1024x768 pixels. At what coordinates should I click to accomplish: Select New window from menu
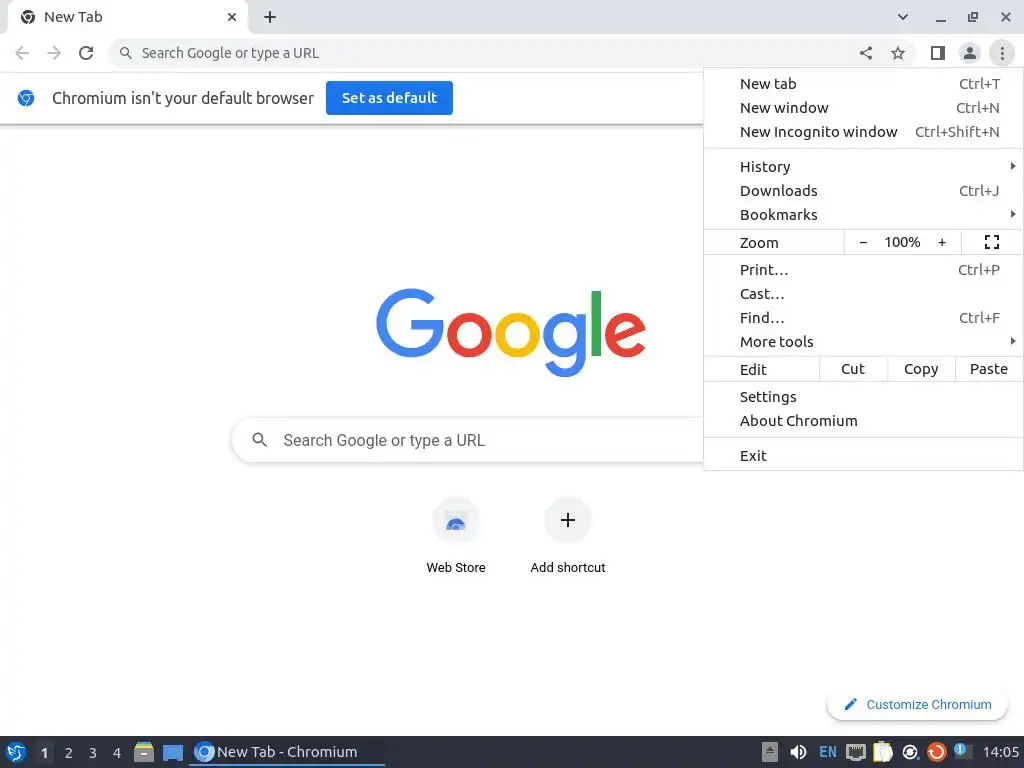point(863,108)
